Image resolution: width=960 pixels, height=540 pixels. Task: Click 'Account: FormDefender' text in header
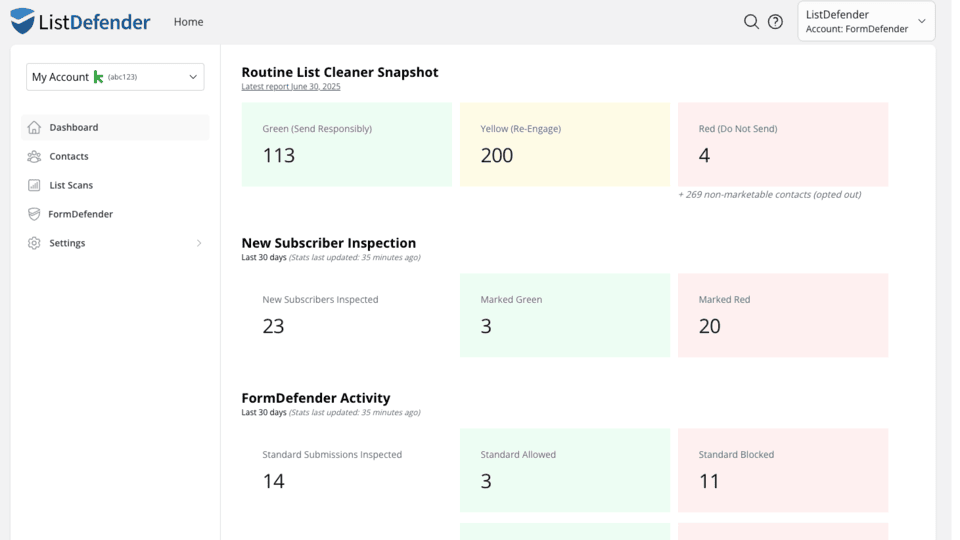click(857, 29)
